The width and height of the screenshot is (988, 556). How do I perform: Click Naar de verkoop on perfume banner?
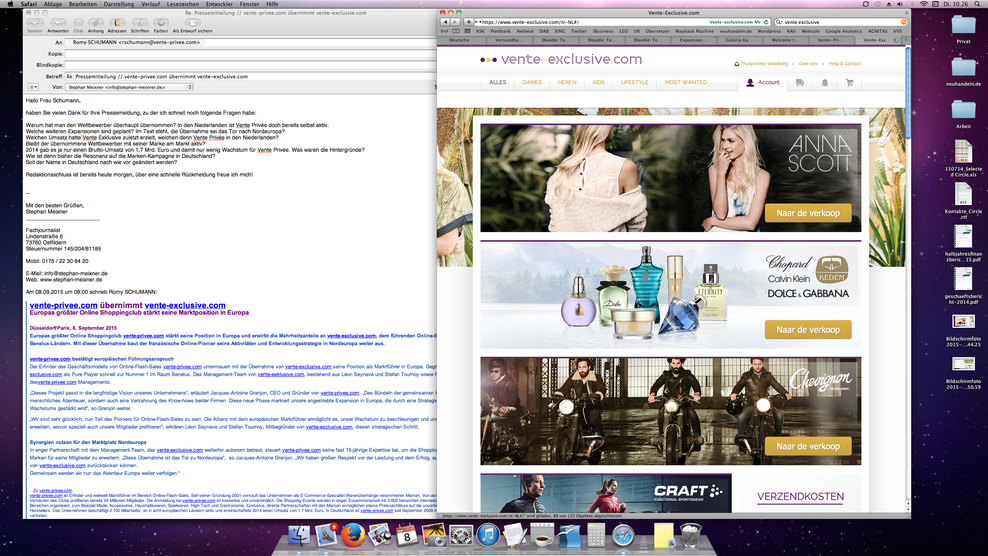pos(808,330)
